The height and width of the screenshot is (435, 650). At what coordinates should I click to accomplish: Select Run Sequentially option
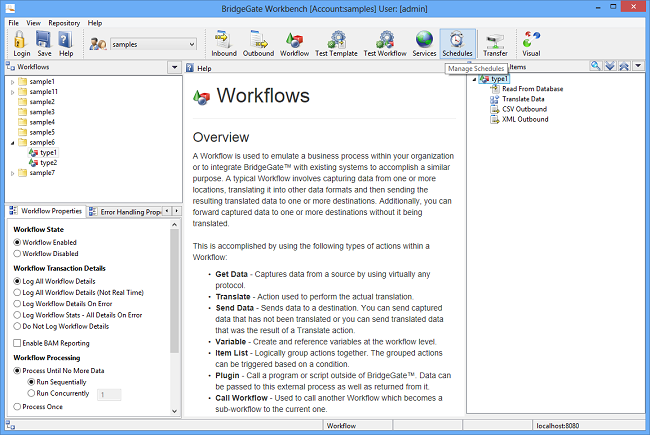31,382
